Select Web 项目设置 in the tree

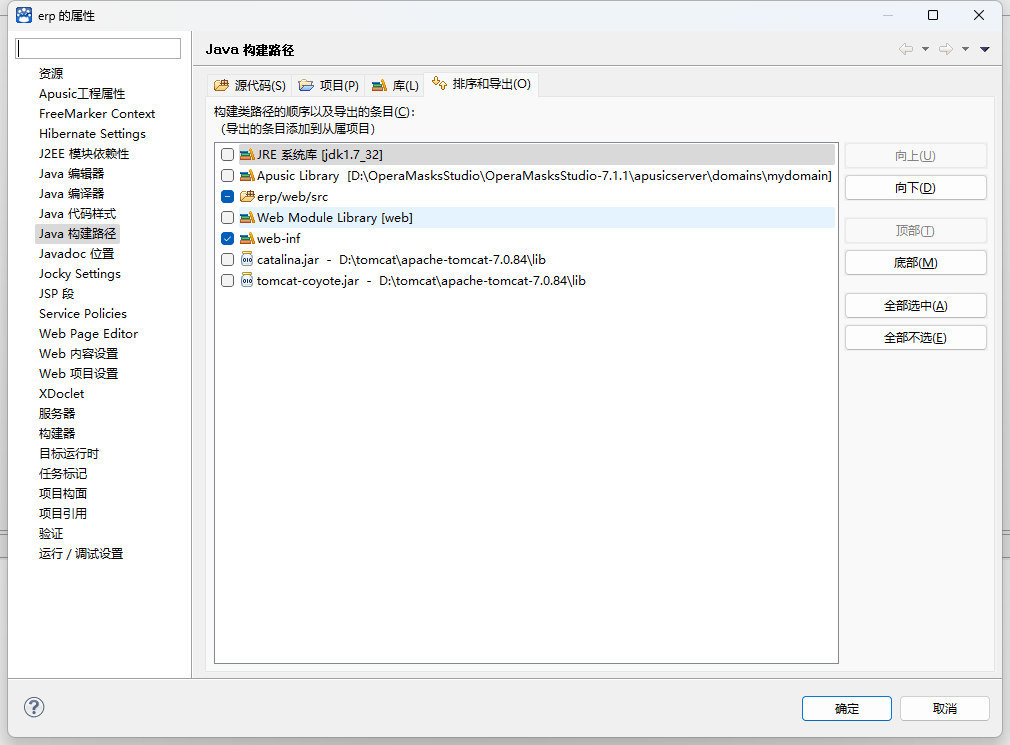(78, 373)
